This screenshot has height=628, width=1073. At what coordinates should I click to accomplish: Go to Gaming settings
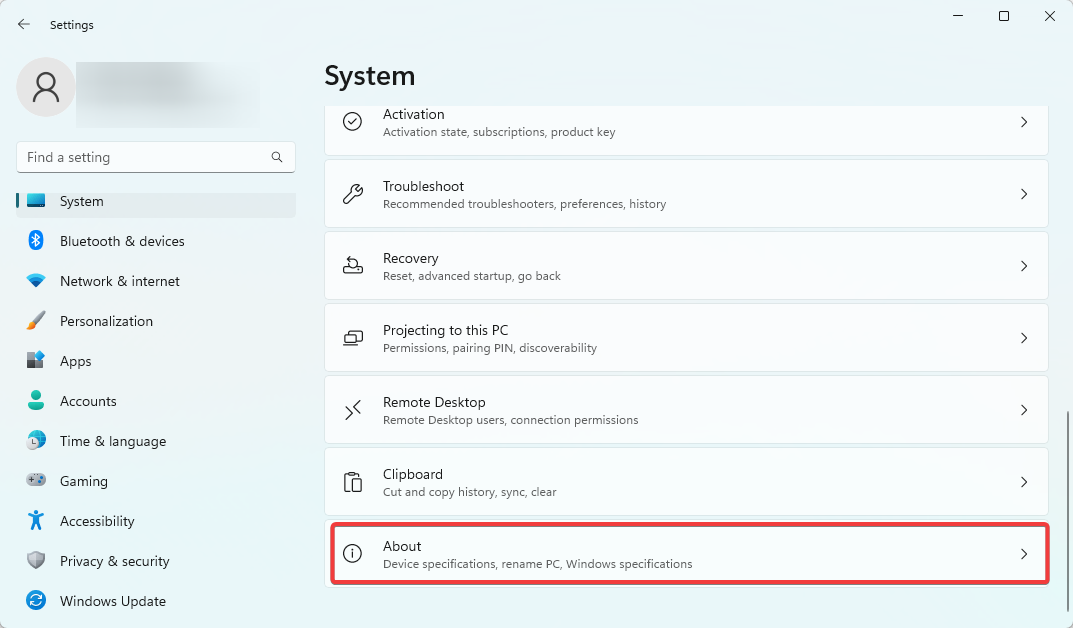[x=156, y=481]
